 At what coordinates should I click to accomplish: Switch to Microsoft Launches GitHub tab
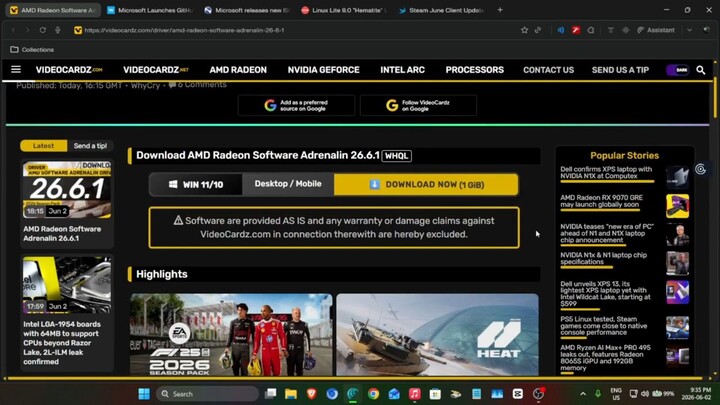pyautogui.click(x=150, y=10)
